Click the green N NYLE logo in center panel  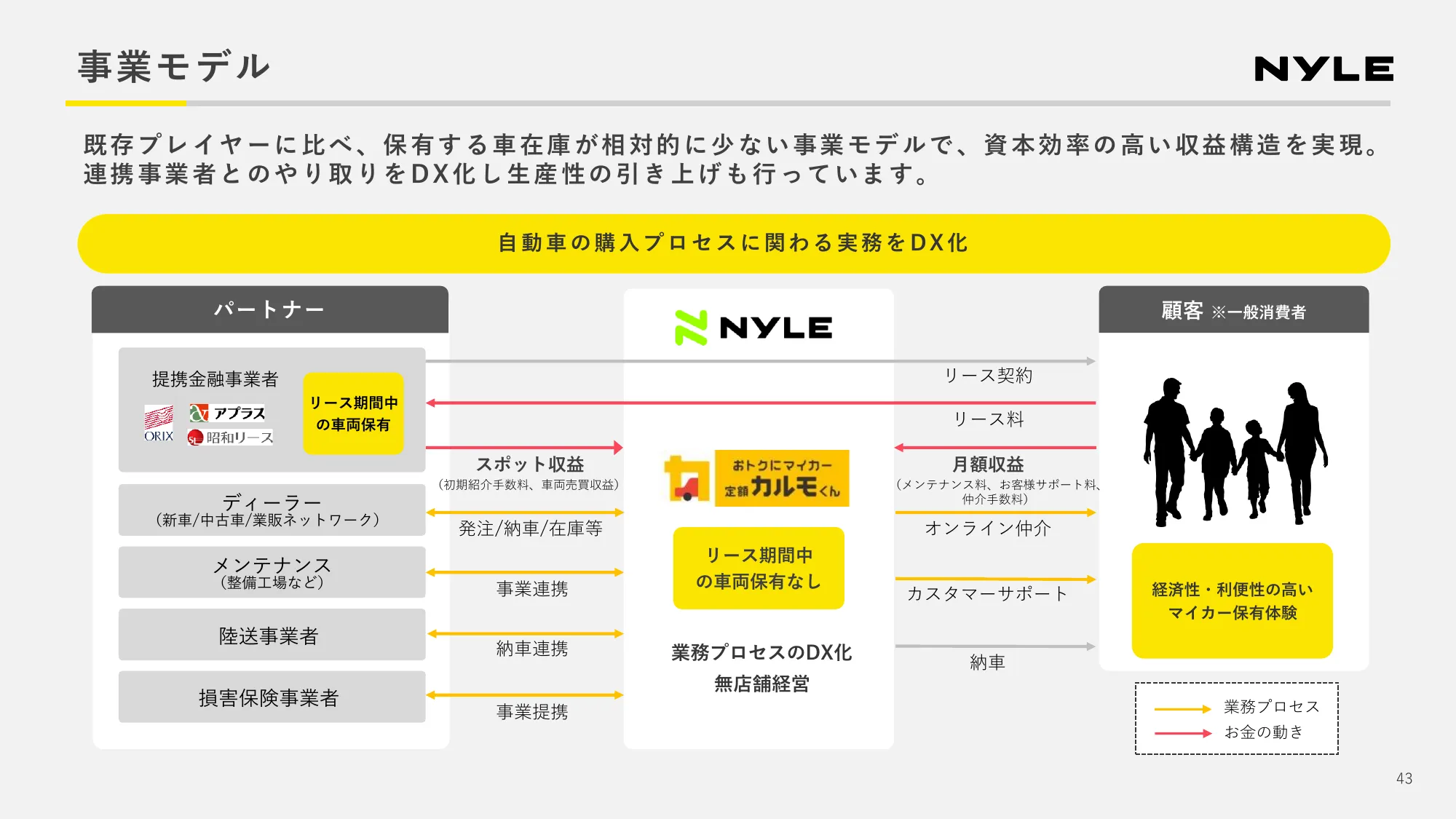(753, 328)
